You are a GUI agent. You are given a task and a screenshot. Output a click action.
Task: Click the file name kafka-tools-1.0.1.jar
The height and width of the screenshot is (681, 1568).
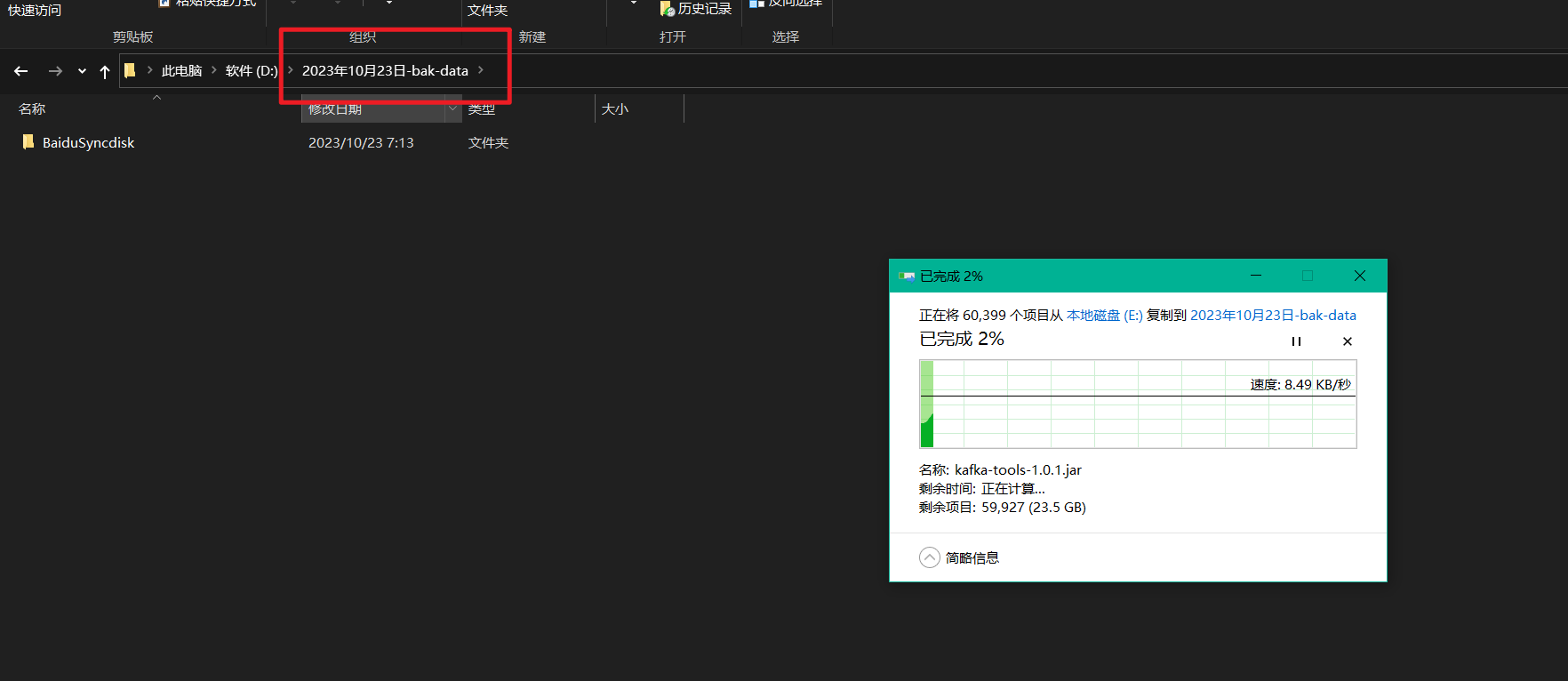coord(1018,469)
